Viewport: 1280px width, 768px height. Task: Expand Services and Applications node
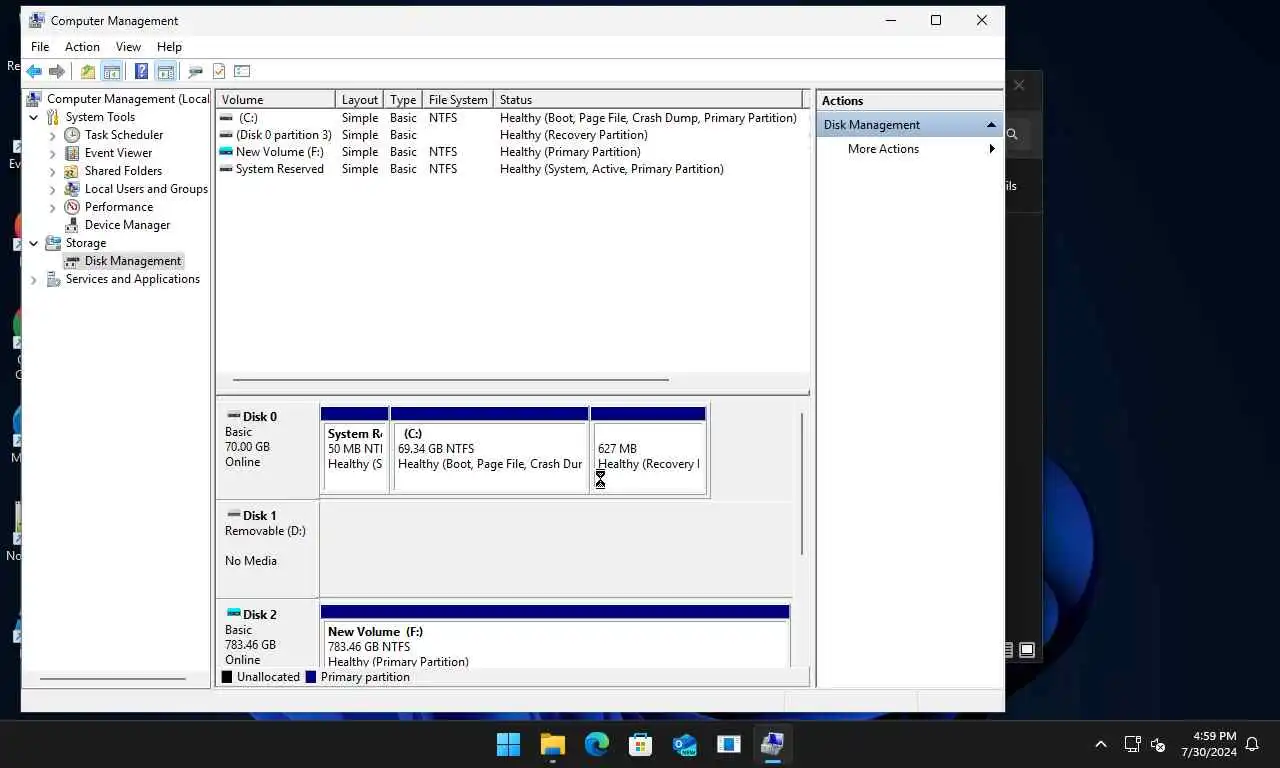[x=34, y=279]
